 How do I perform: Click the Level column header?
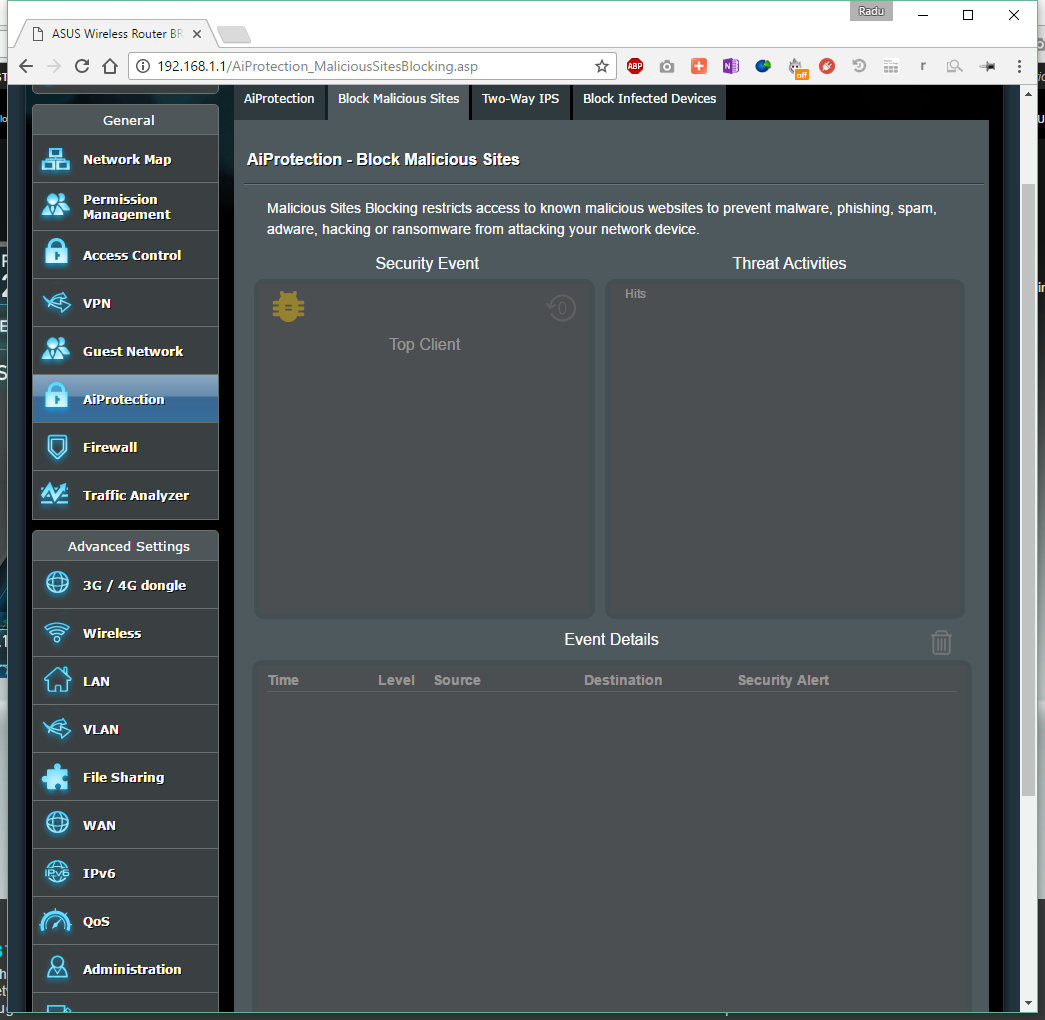tap(396, 680)
